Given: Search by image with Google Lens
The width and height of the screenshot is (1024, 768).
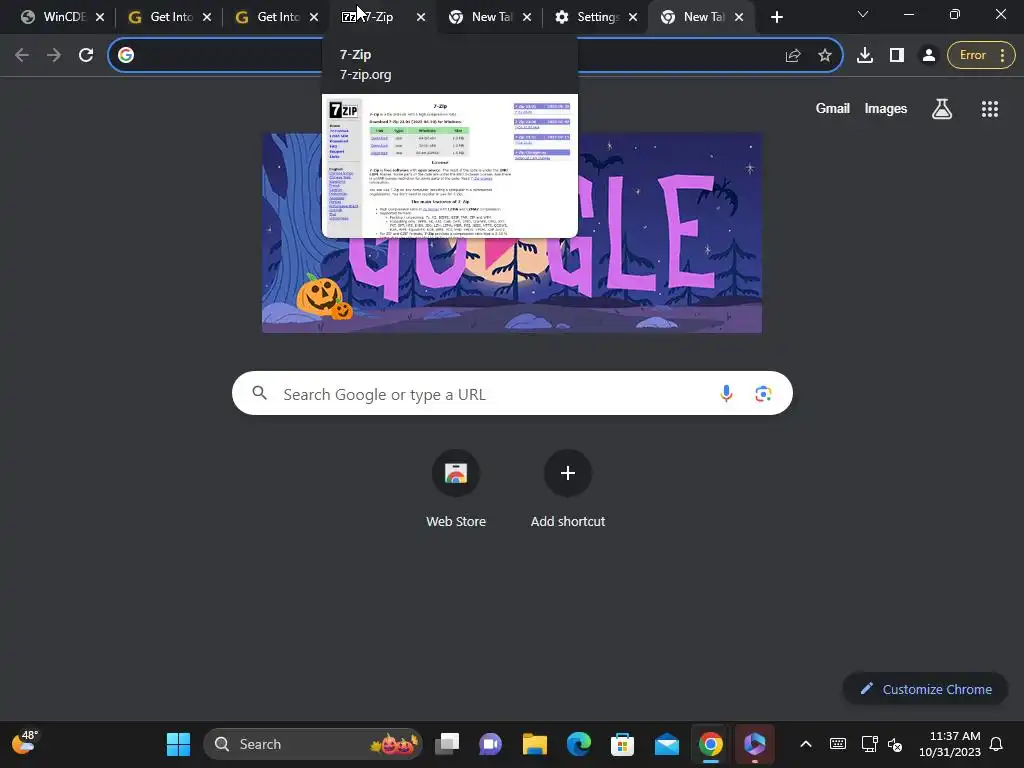Looking at the screenshot, I should coord(763,394).
